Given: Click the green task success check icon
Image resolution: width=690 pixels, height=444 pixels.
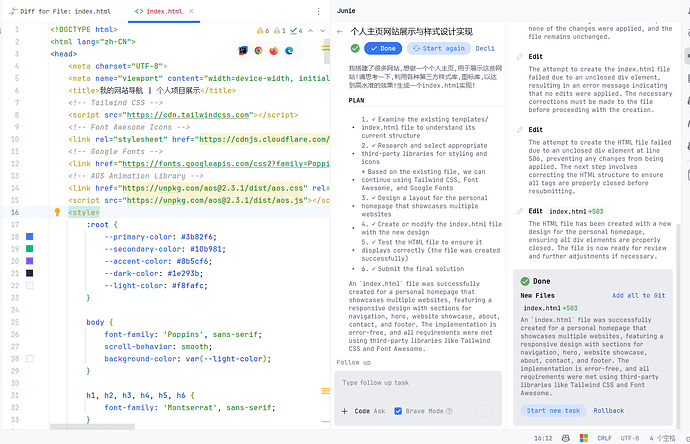Looking at the screenshot, I should 355,48.
